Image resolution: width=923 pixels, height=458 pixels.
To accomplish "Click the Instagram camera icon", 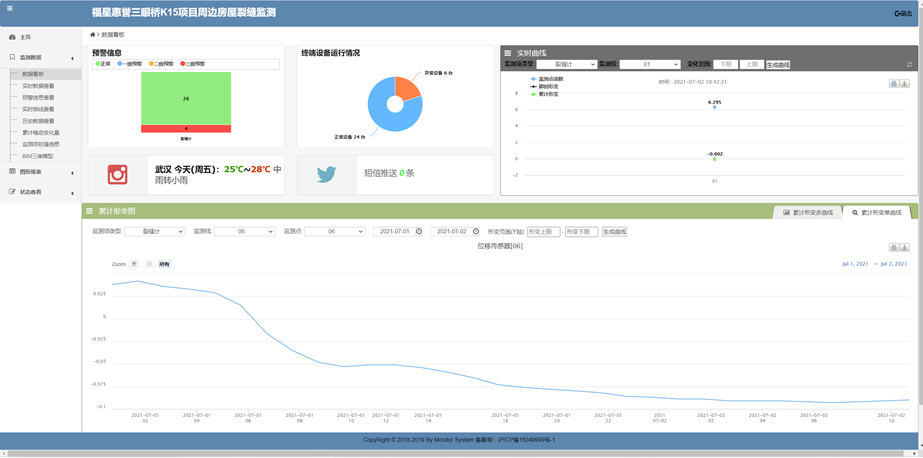I will 118,174.
